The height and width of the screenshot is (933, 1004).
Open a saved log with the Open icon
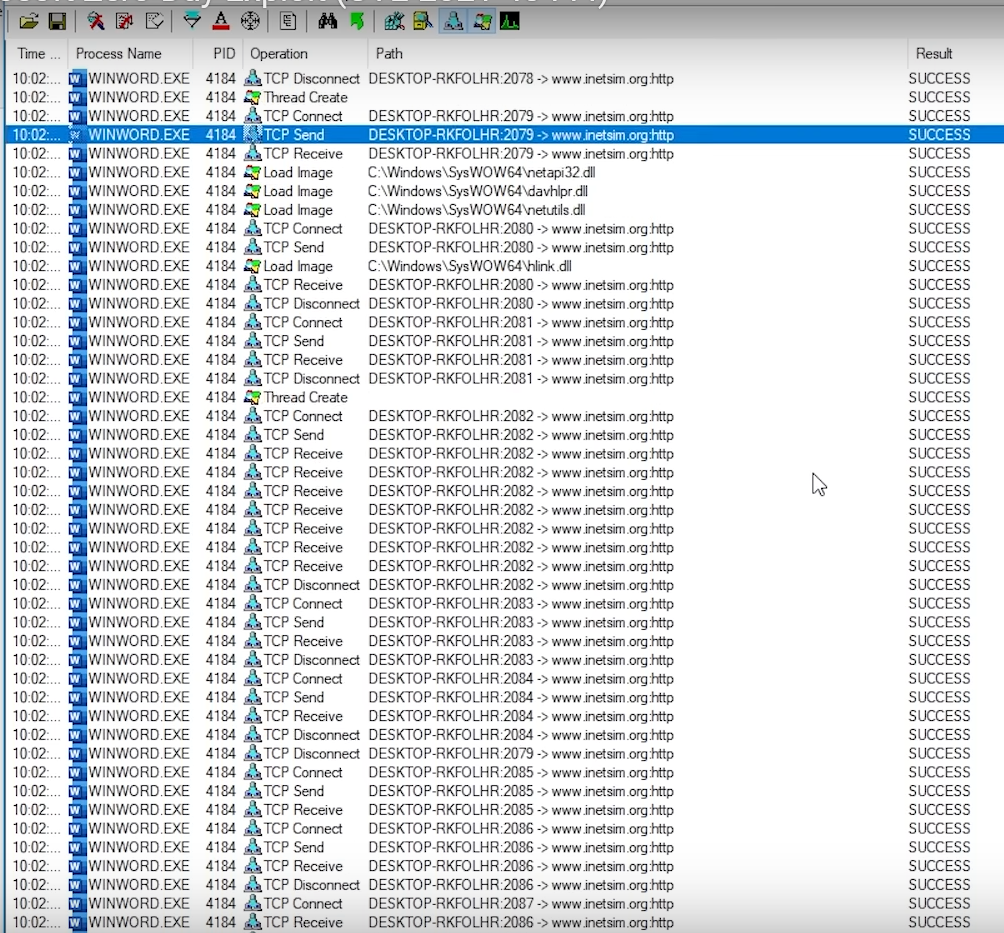point(29,22)
